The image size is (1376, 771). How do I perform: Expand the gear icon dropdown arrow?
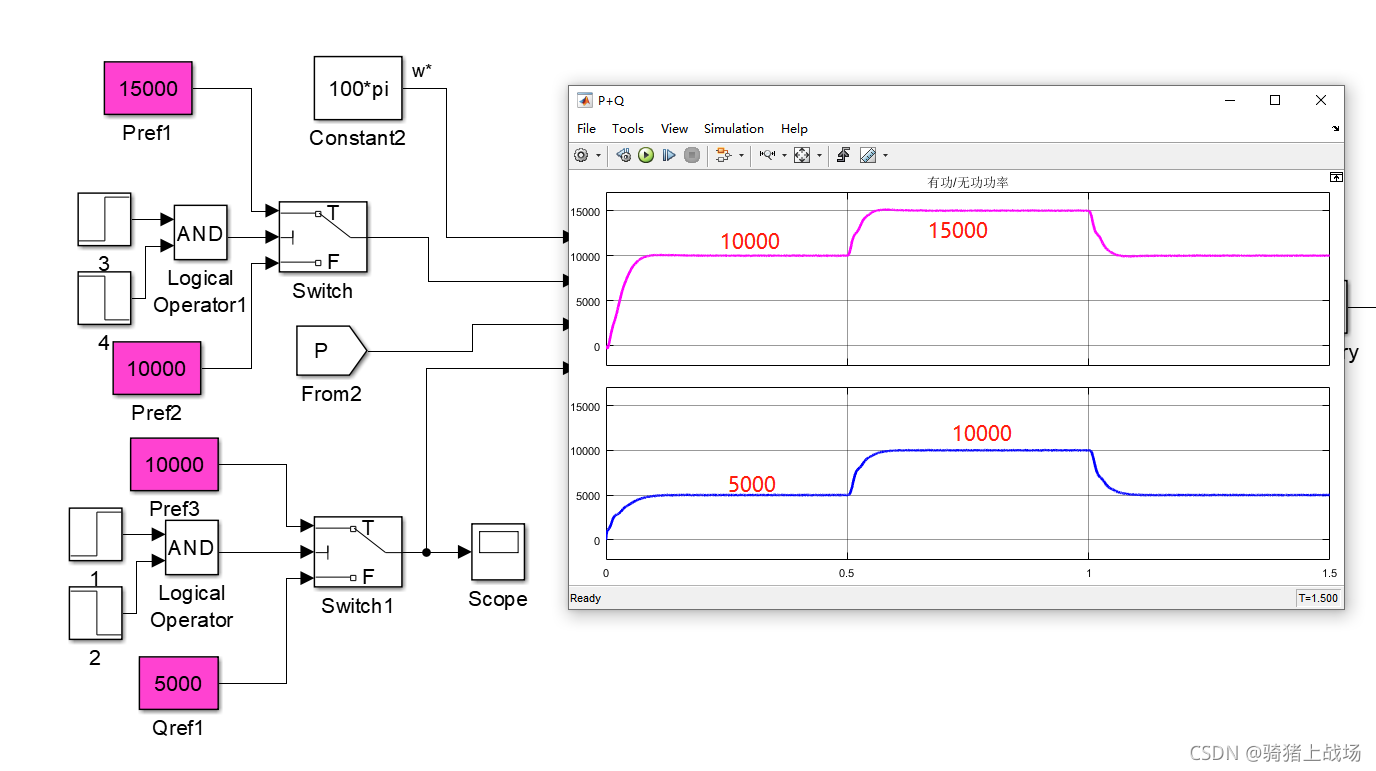[598, 155]
